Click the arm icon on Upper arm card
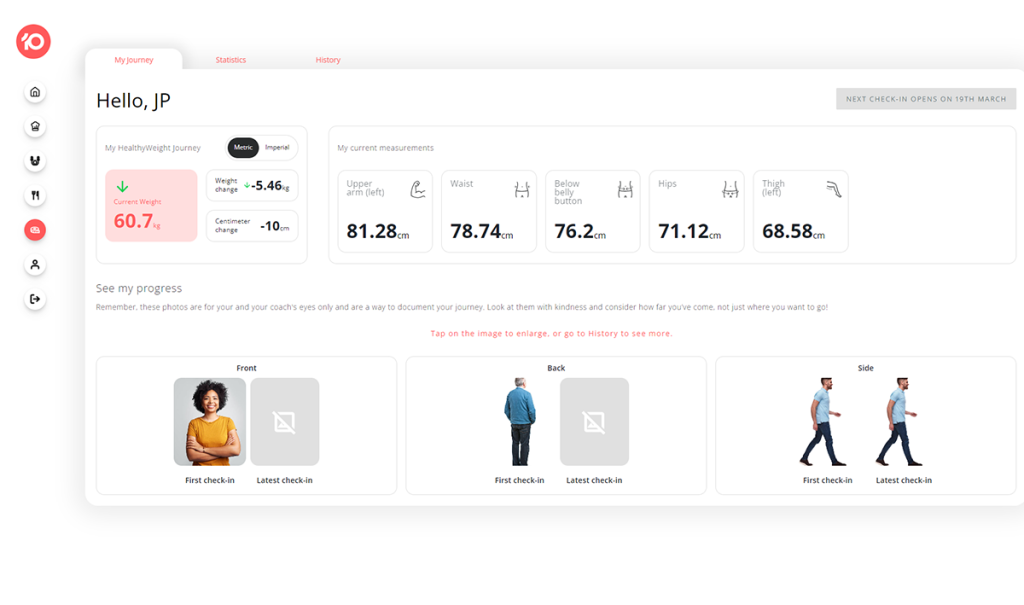1024x605 pixels. tap(419, 188)
